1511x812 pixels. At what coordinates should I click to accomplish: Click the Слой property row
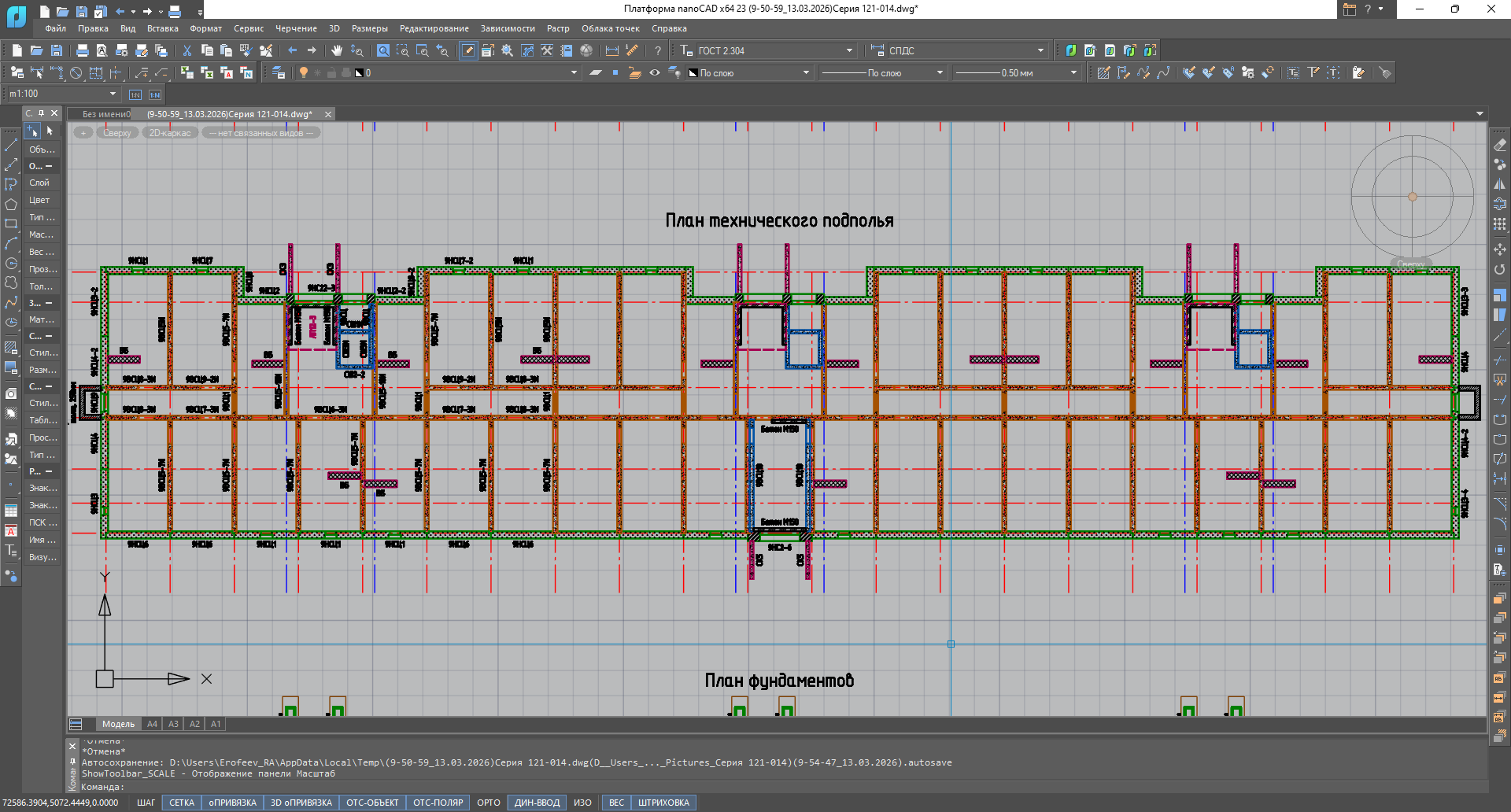[x=42, y=183]
